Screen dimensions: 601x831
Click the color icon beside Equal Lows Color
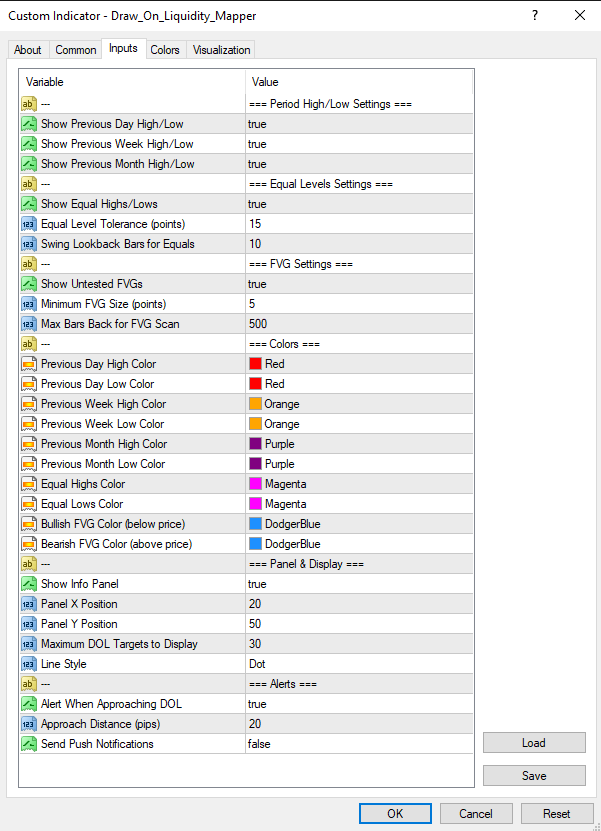(29, 504)
